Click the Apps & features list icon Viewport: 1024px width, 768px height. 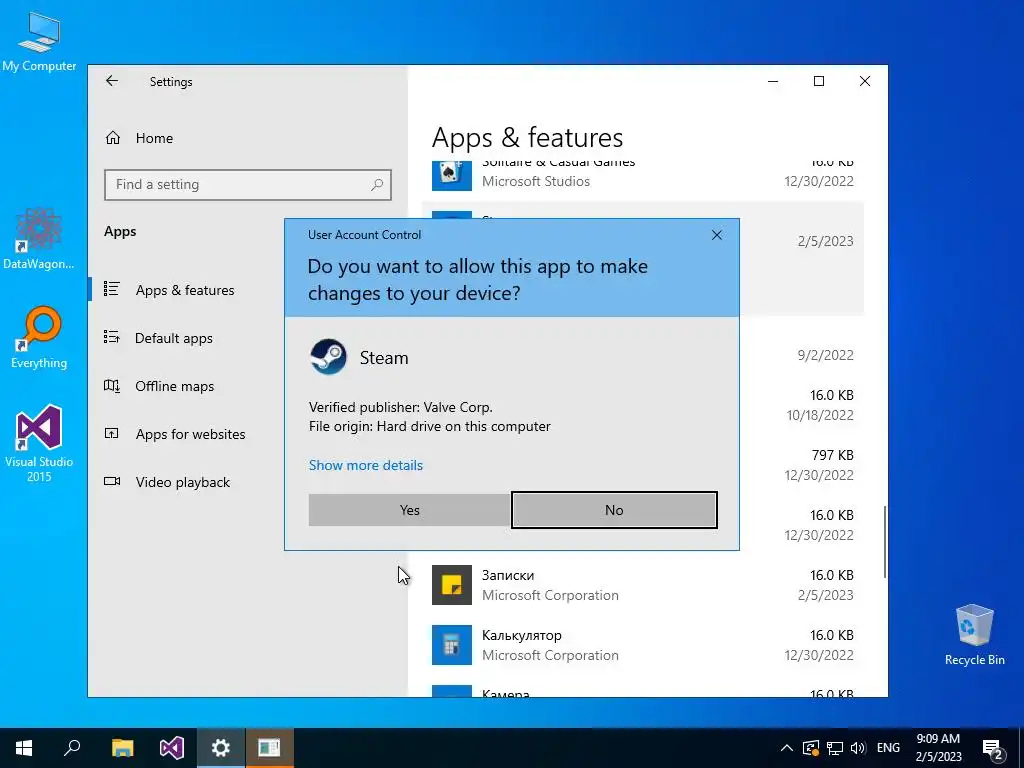[x=112, y=289]
